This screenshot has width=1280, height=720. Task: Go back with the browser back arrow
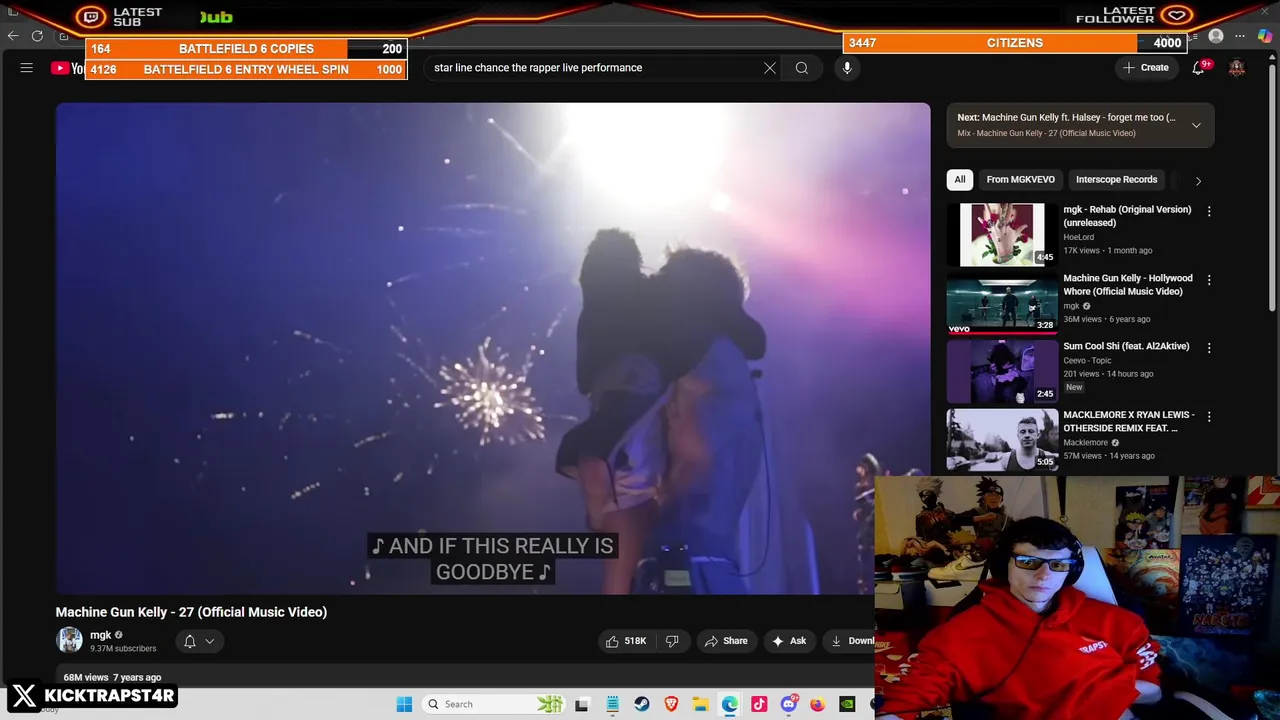point(13,36)
